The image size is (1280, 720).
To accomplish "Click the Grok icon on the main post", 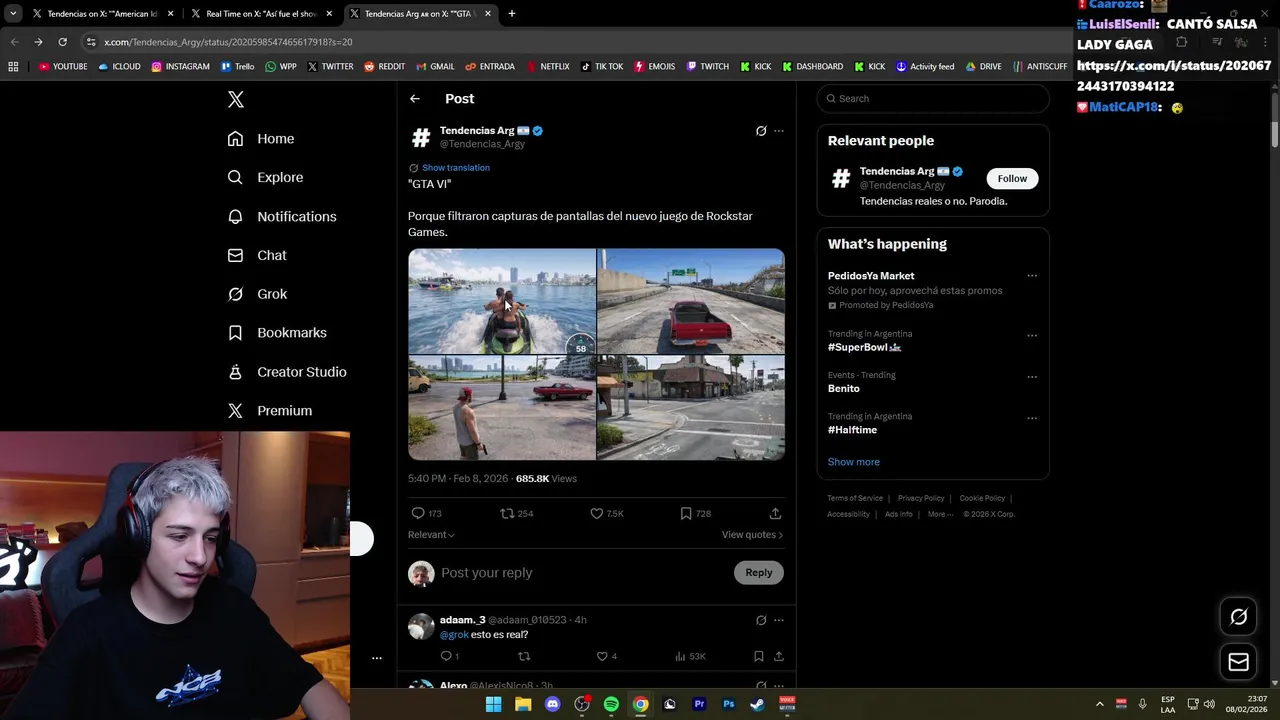I will click(761, 131).
